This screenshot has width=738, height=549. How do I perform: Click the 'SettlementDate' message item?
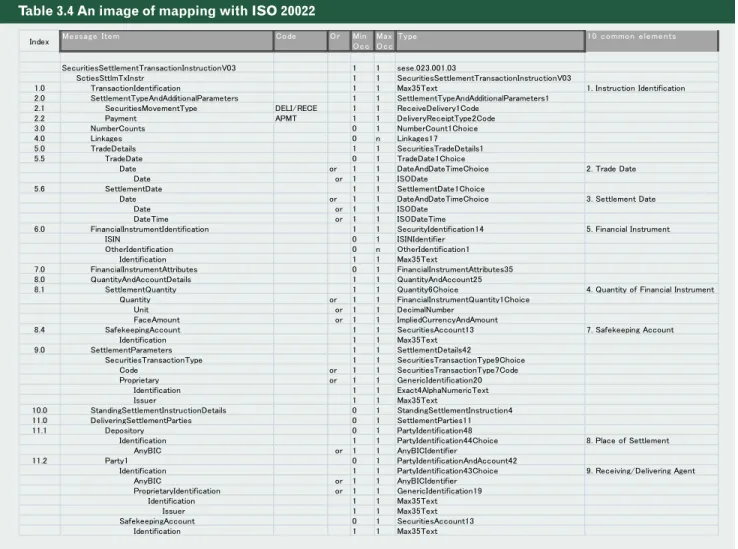[133, 189]
